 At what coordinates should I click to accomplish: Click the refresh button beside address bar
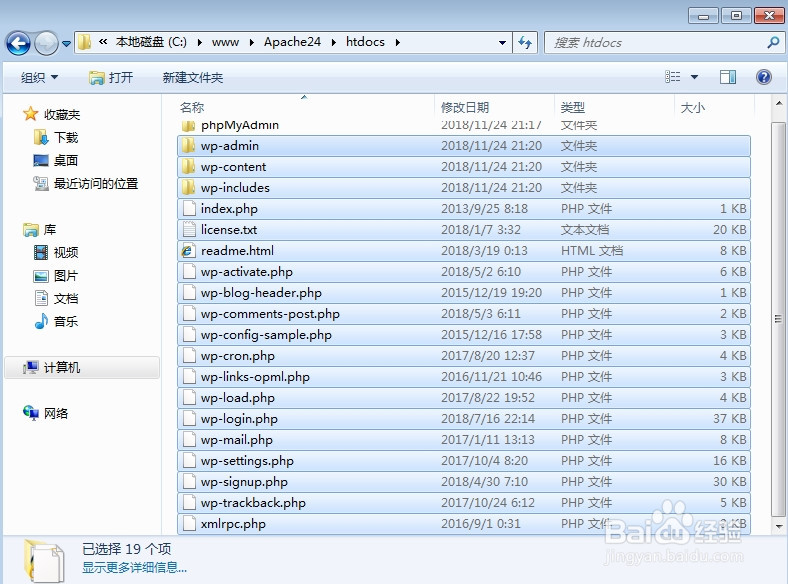click(x=525, y=43)
